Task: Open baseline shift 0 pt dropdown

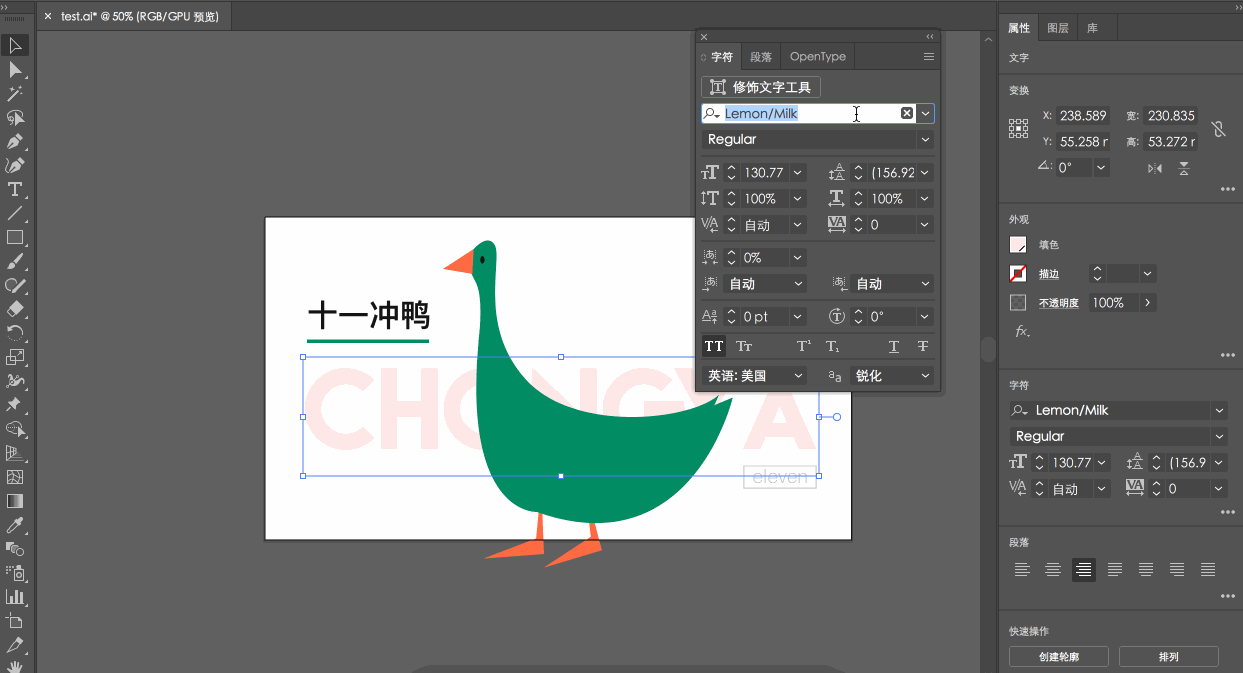Action: 798,316
